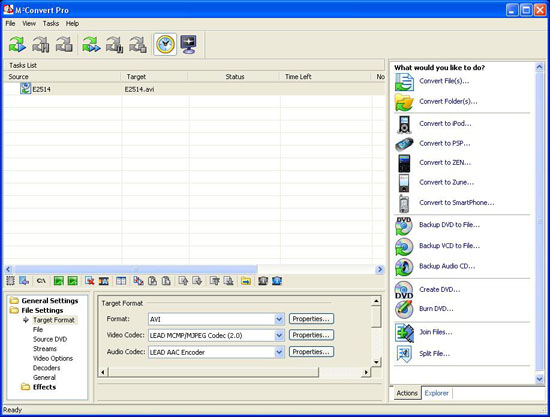Toggle the clock scheduler button
550x417 pixels.
(165, 45)
